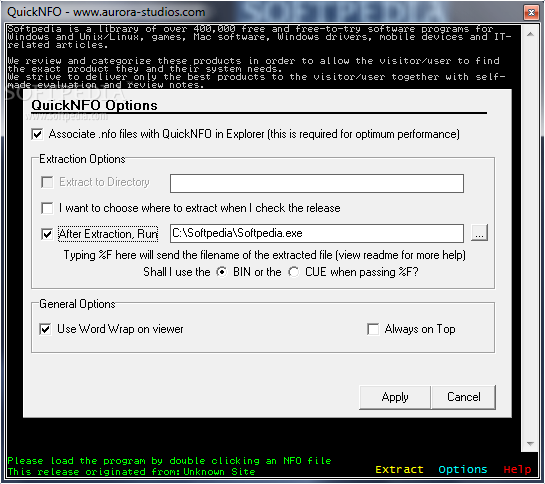
Task: Enable choosing where to extract on release check
Action: click(x=47, y=208)
